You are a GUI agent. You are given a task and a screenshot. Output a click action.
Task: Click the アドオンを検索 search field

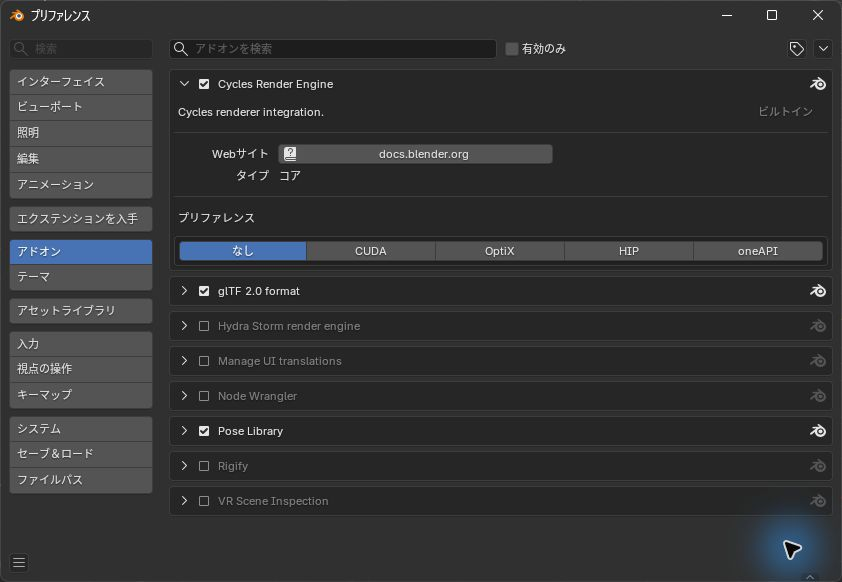click(x=333, y=49)
